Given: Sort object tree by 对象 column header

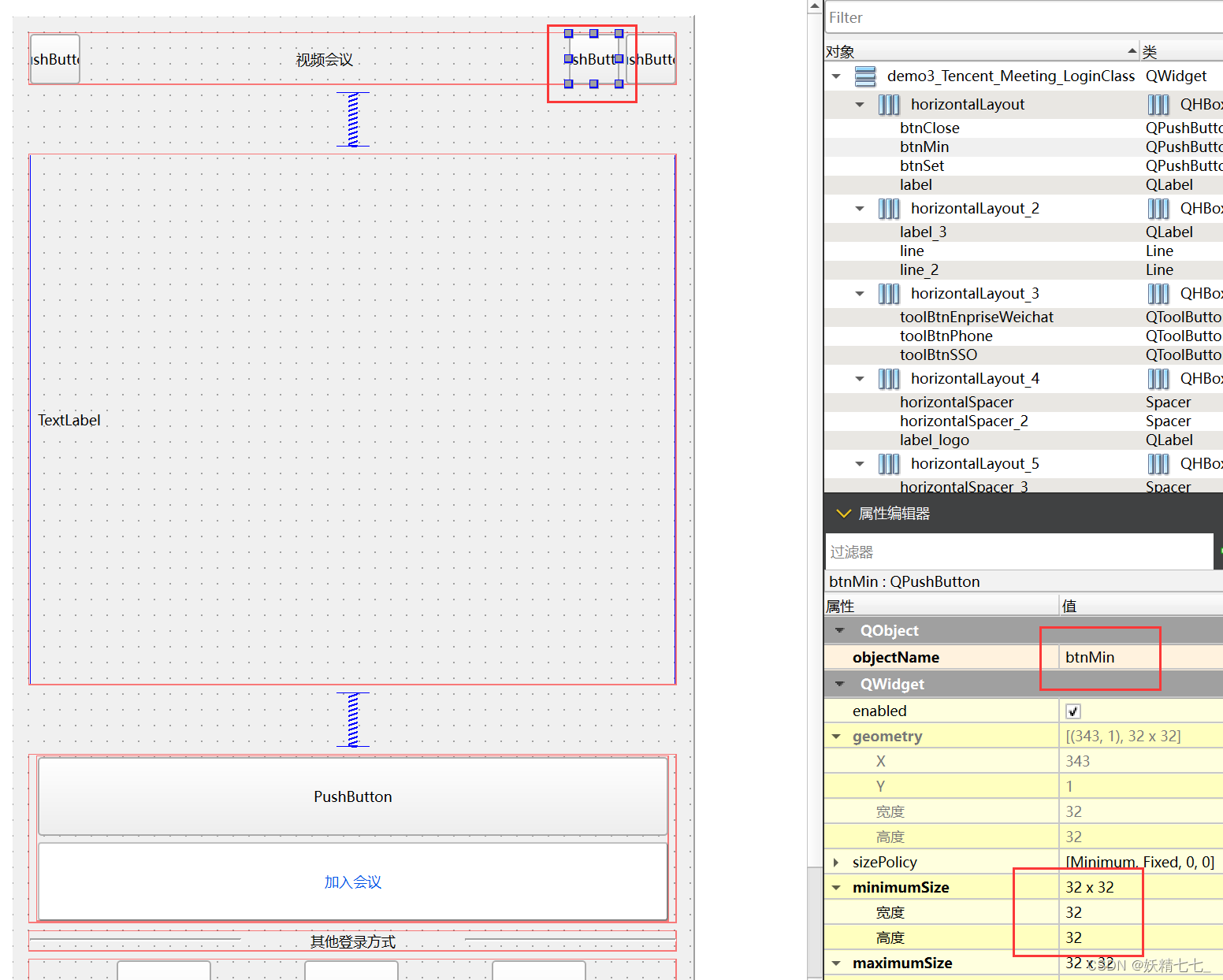Looking at the screenshot, I should tap(981, 52).
